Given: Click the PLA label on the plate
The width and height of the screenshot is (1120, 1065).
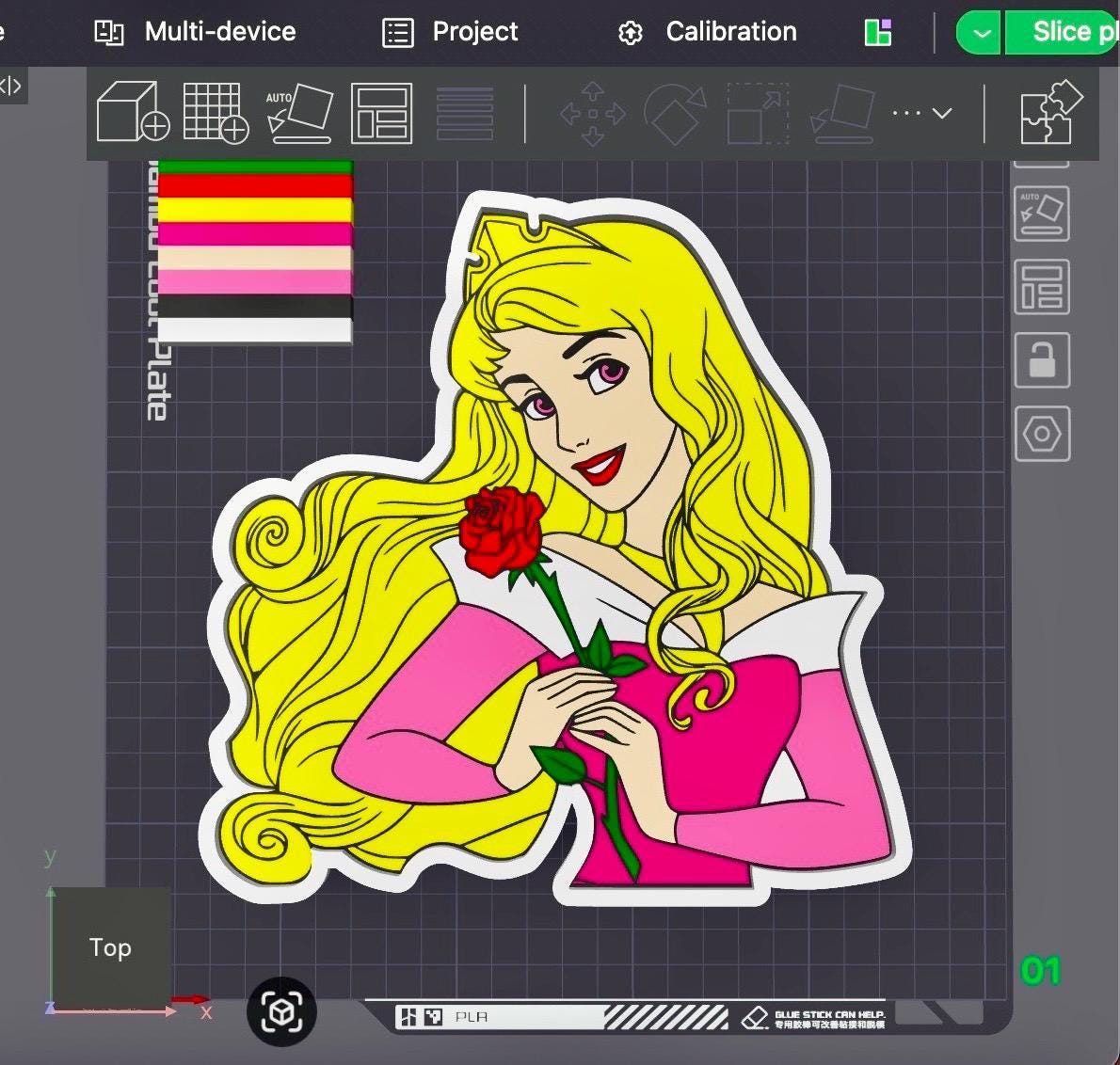Looking at the screenshot, I should click(x=472, y=1017).
